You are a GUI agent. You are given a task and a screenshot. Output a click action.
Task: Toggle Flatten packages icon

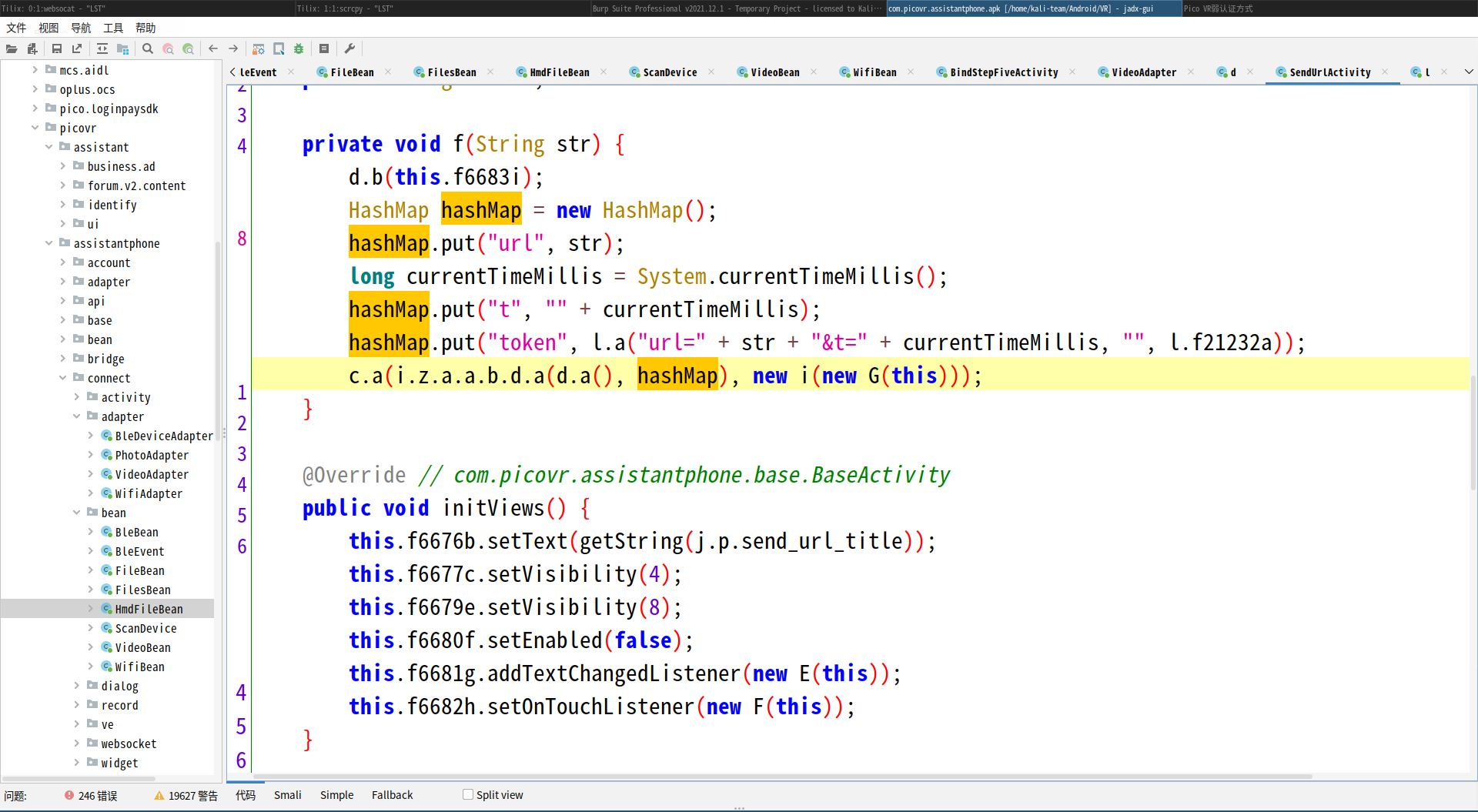(x=122, y=48)
